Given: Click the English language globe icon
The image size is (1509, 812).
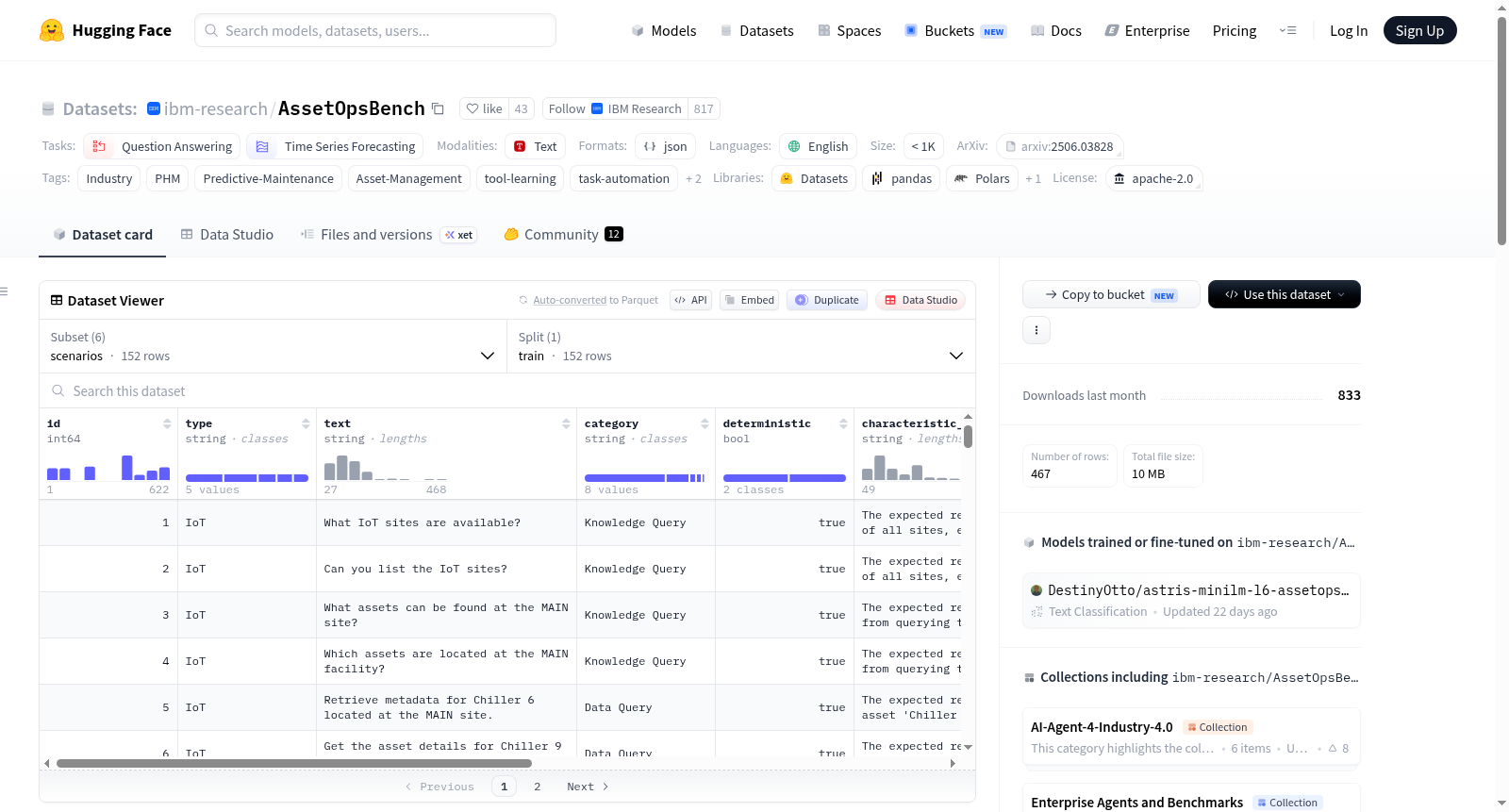Looking at the screenshot, I should click(794, 146).
